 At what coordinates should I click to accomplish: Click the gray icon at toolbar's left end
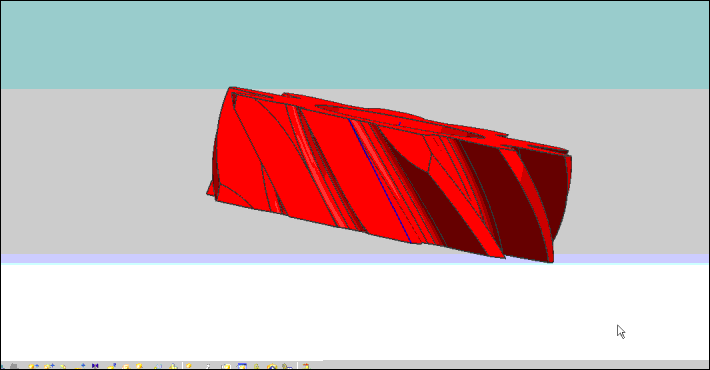[x=14, y=366]
